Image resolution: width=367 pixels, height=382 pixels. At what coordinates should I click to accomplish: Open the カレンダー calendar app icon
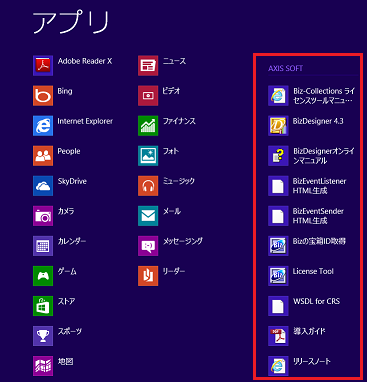pyautogui.click(x=43, y=246)
